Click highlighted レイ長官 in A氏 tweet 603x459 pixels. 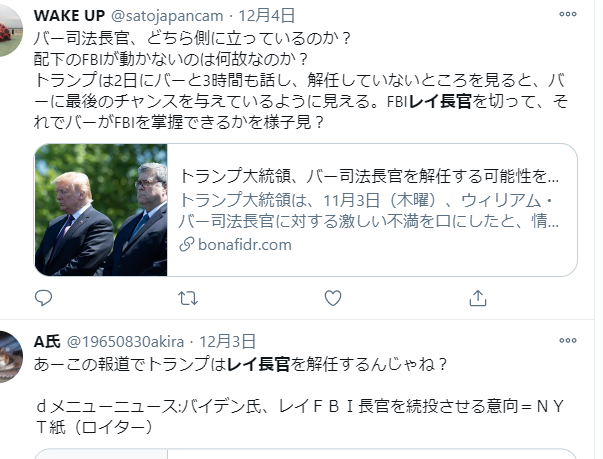pyautogui.click(x=258, y=364)
